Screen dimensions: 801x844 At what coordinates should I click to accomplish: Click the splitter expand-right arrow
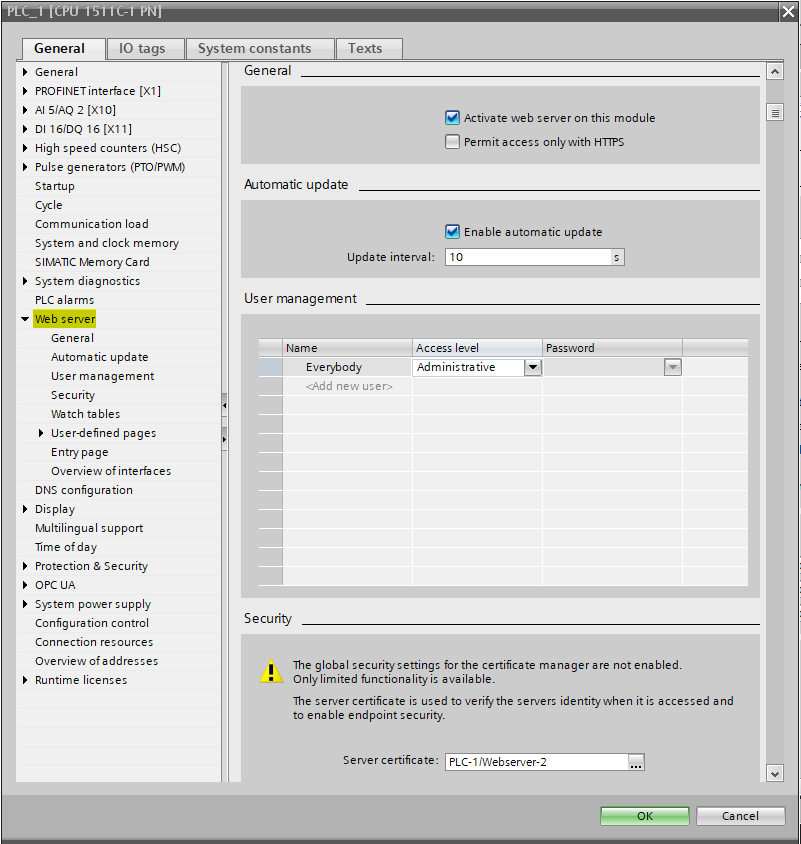tap(224, 439)
